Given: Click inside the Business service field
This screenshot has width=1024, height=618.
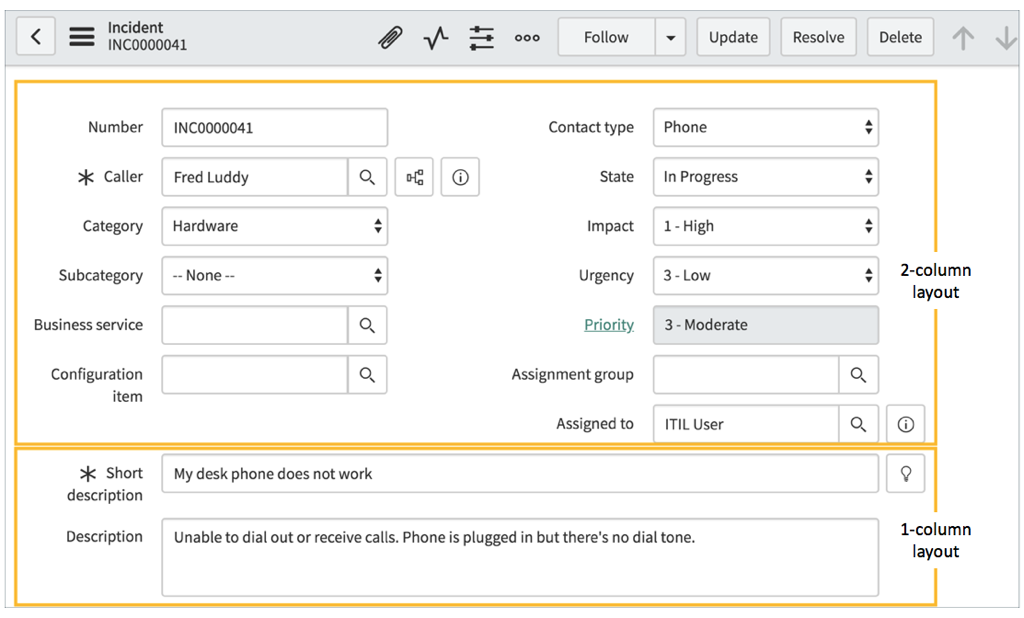Looking at the screenshot, I should [255, 325].
